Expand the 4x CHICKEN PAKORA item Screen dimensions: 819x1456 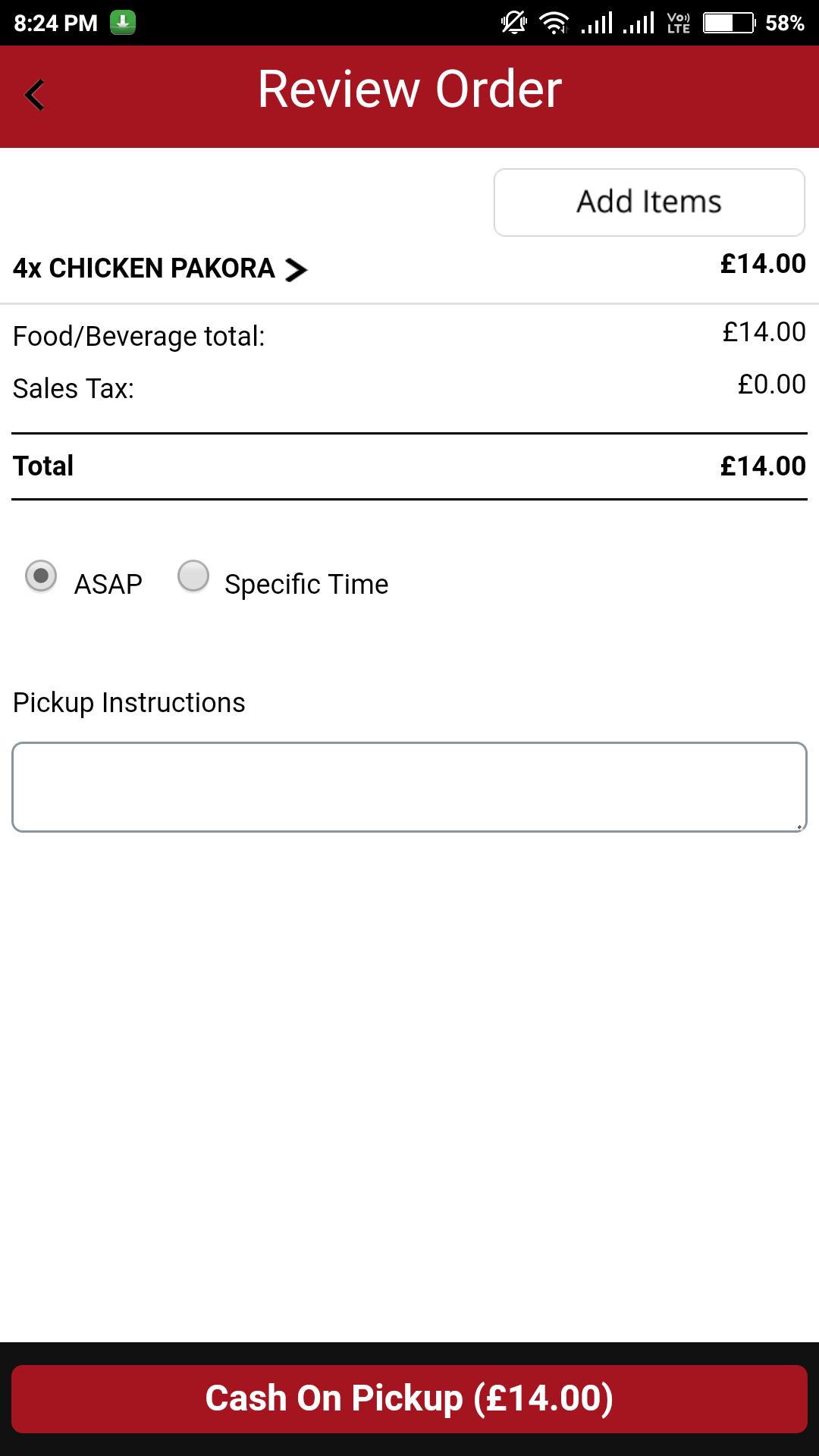(160, 268)
